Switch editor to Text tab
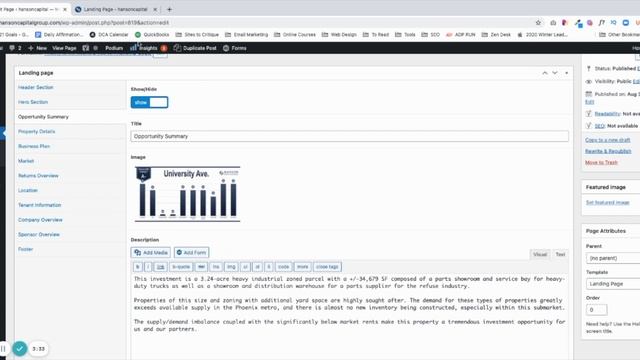This screenshot has height=360, width=640. [x=560, y=254]
